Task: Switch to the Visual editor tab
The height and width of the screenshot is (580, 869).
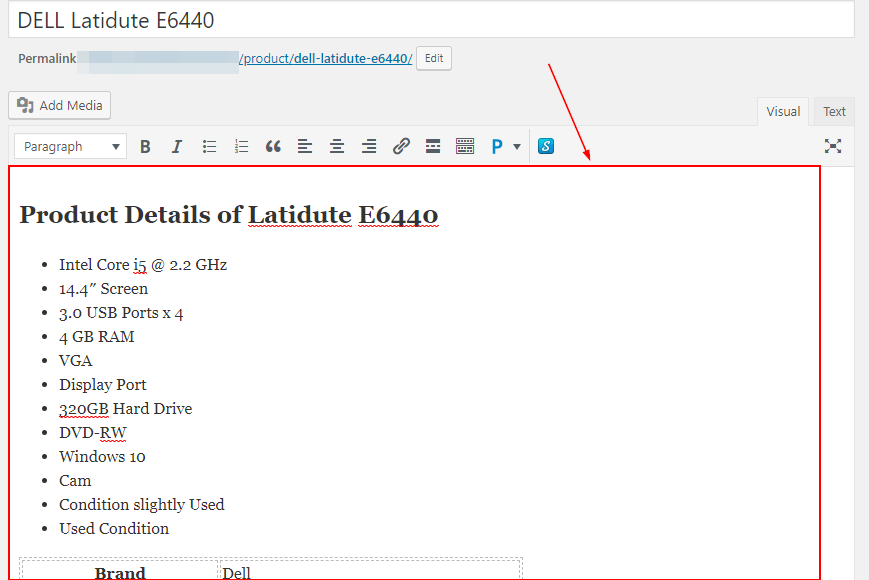Action: pyautogui.click(x=783, y=111)
